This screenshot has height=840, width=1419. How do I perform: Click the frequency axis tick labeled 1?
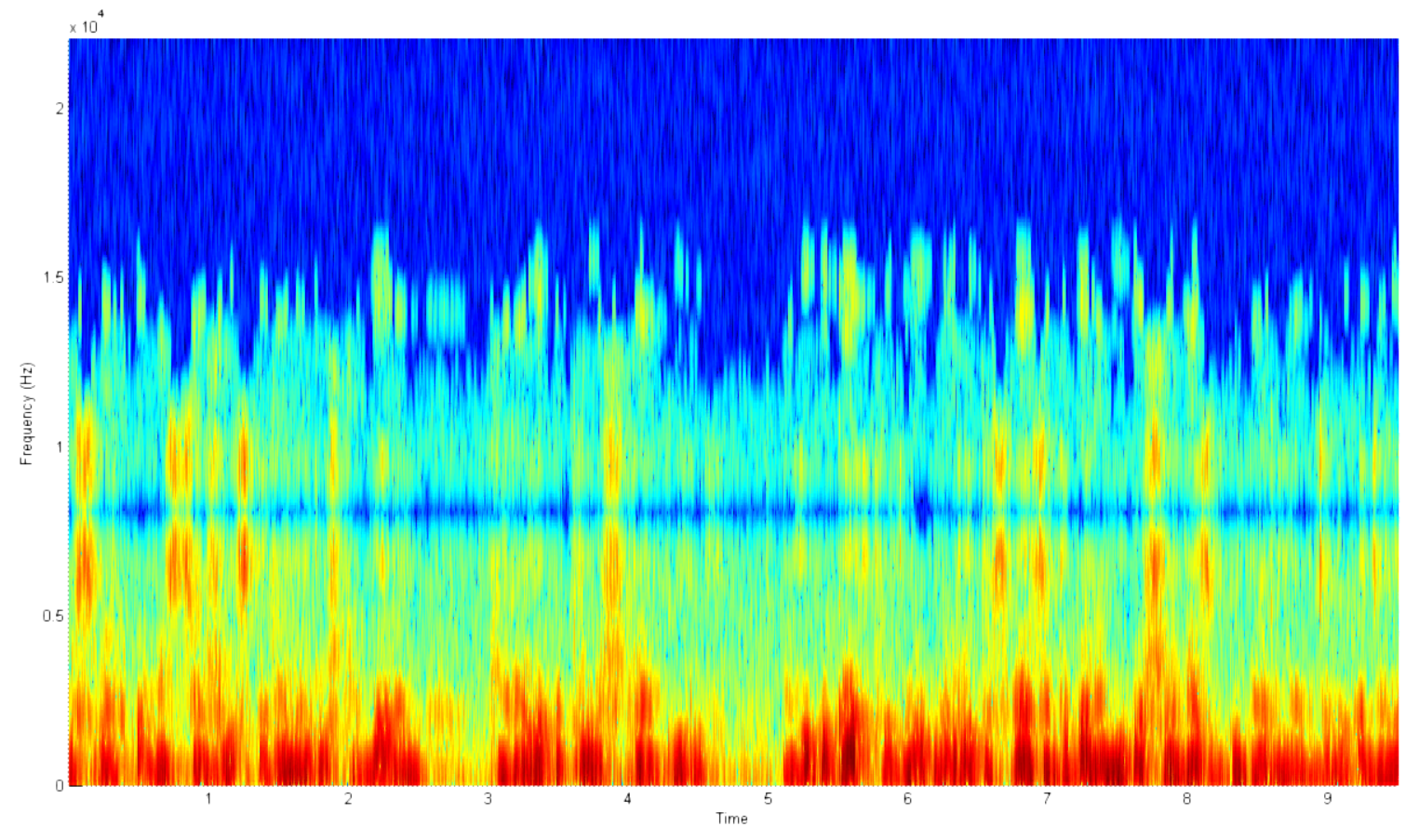(x=60, y=447)
